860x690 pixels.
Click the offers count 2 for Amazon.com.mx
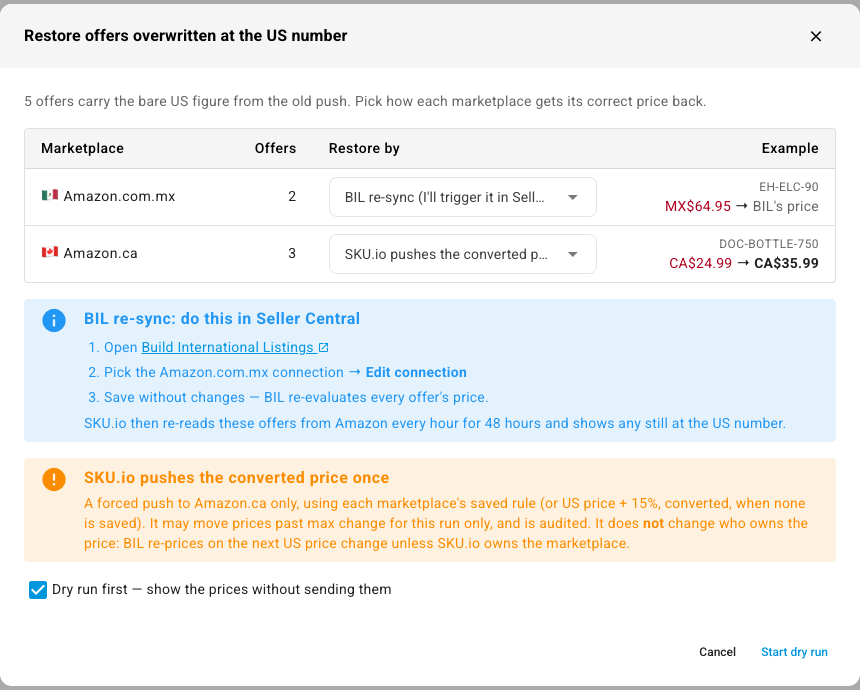(292, 196)
